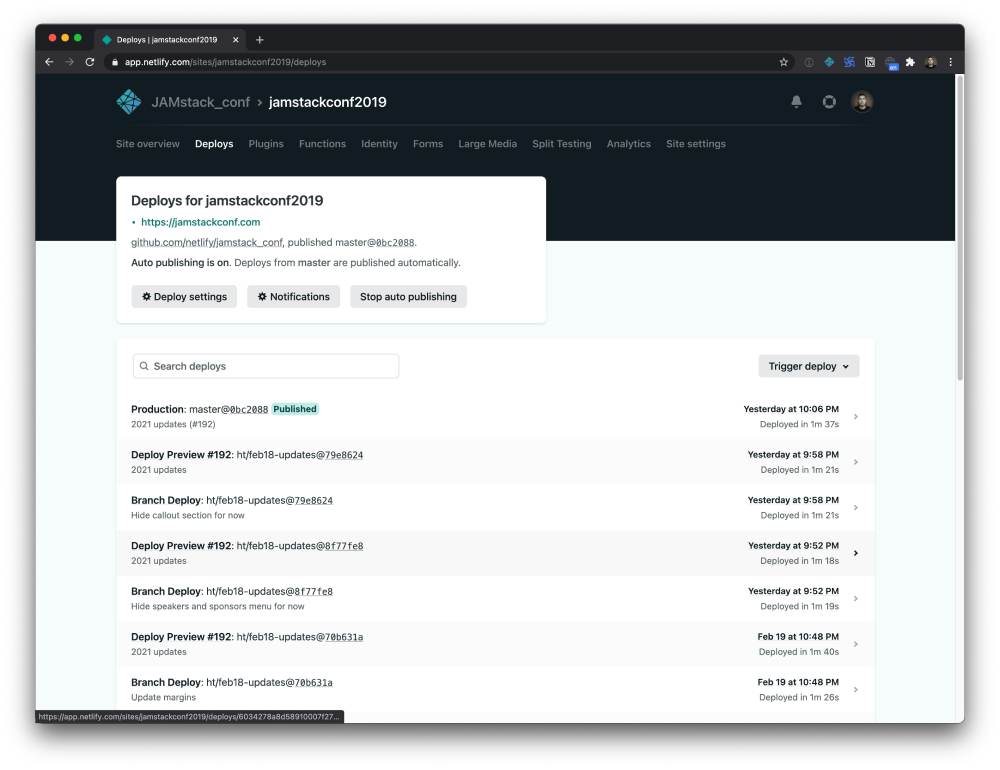Image resolution: width=1000 pixels, height=770 pixels.
Task: Open the Split Testing tab
Action: tap(561, 143)
